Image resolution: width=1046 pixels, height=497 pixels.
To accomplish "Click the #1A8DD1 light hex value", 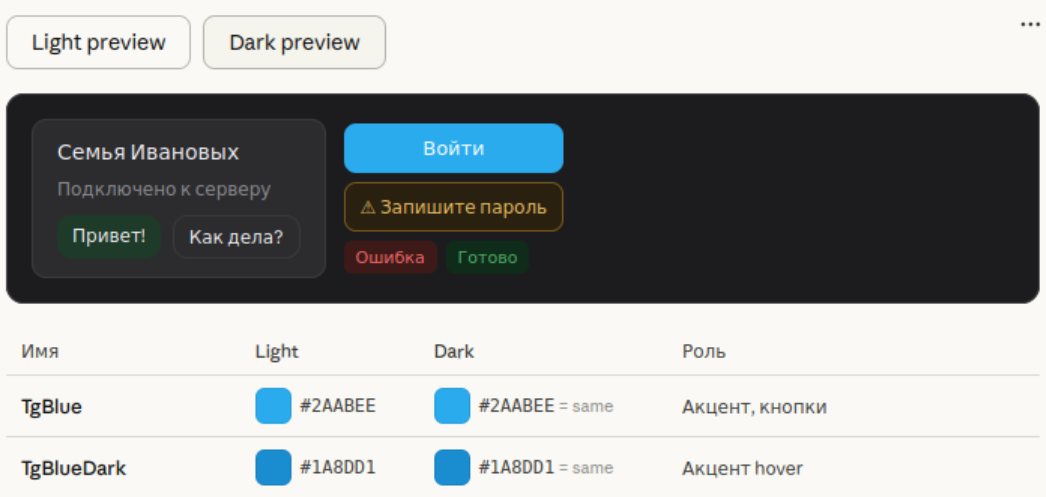I will (x=338, y=468).
